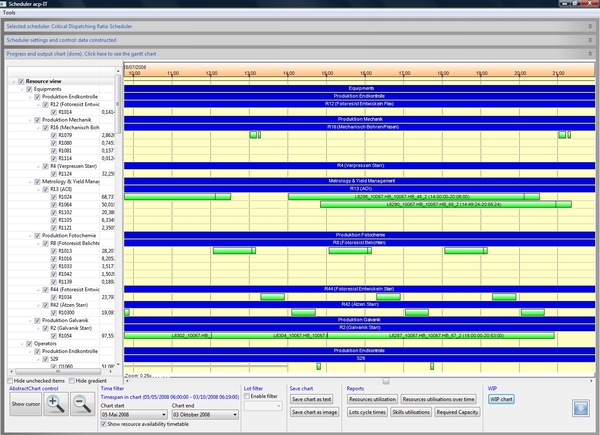Collapse the Equipments tree node
This screenshot has width=600, height=435.
click(20, 89)
